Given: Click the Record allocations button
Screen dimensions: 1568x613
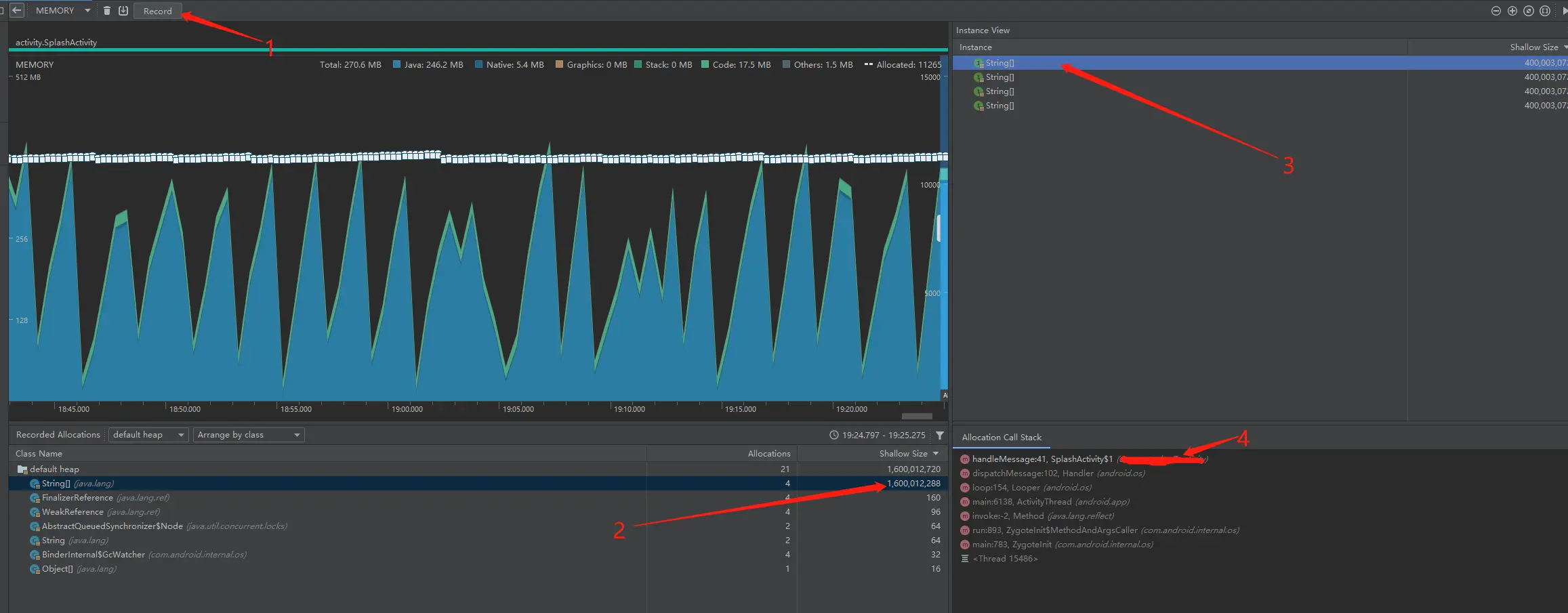Looking at the screenshot, I should click(158, 11).
